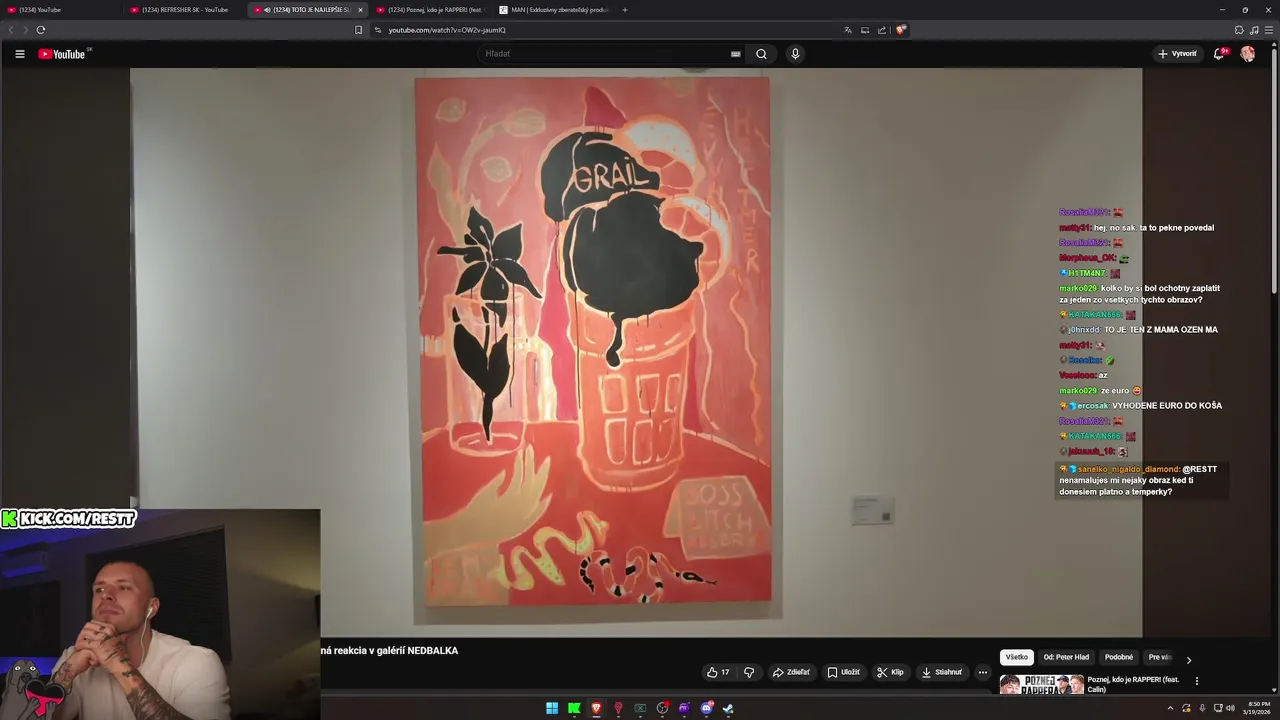This screenshot has height=720, width=1280.
Task: Click the video title reakcia v galérií NEDBALKA
Action: coord(389,651)
